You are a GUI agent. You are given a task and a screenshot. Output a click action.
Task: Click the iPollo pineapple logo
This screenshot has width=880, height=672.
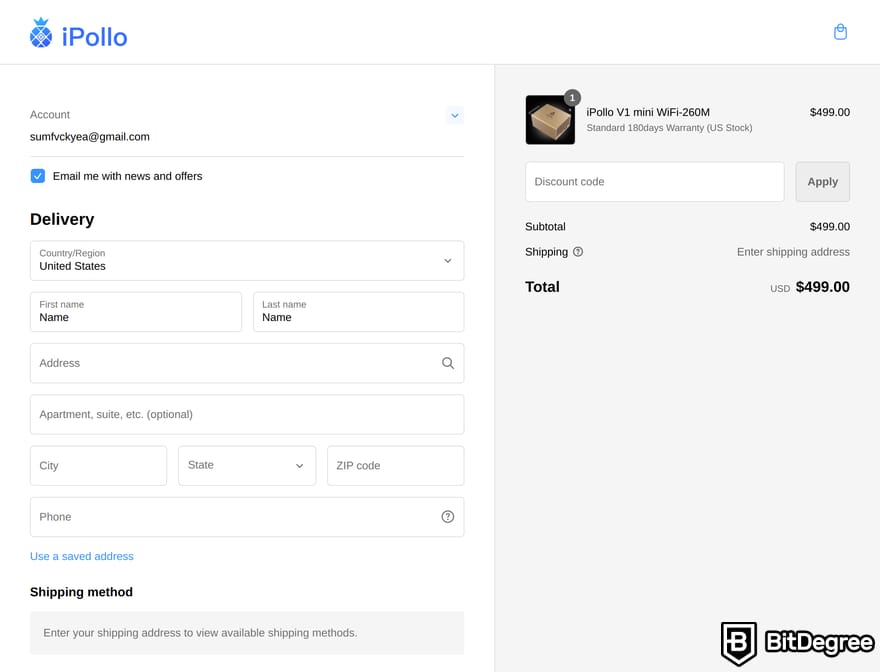(41, 33)
